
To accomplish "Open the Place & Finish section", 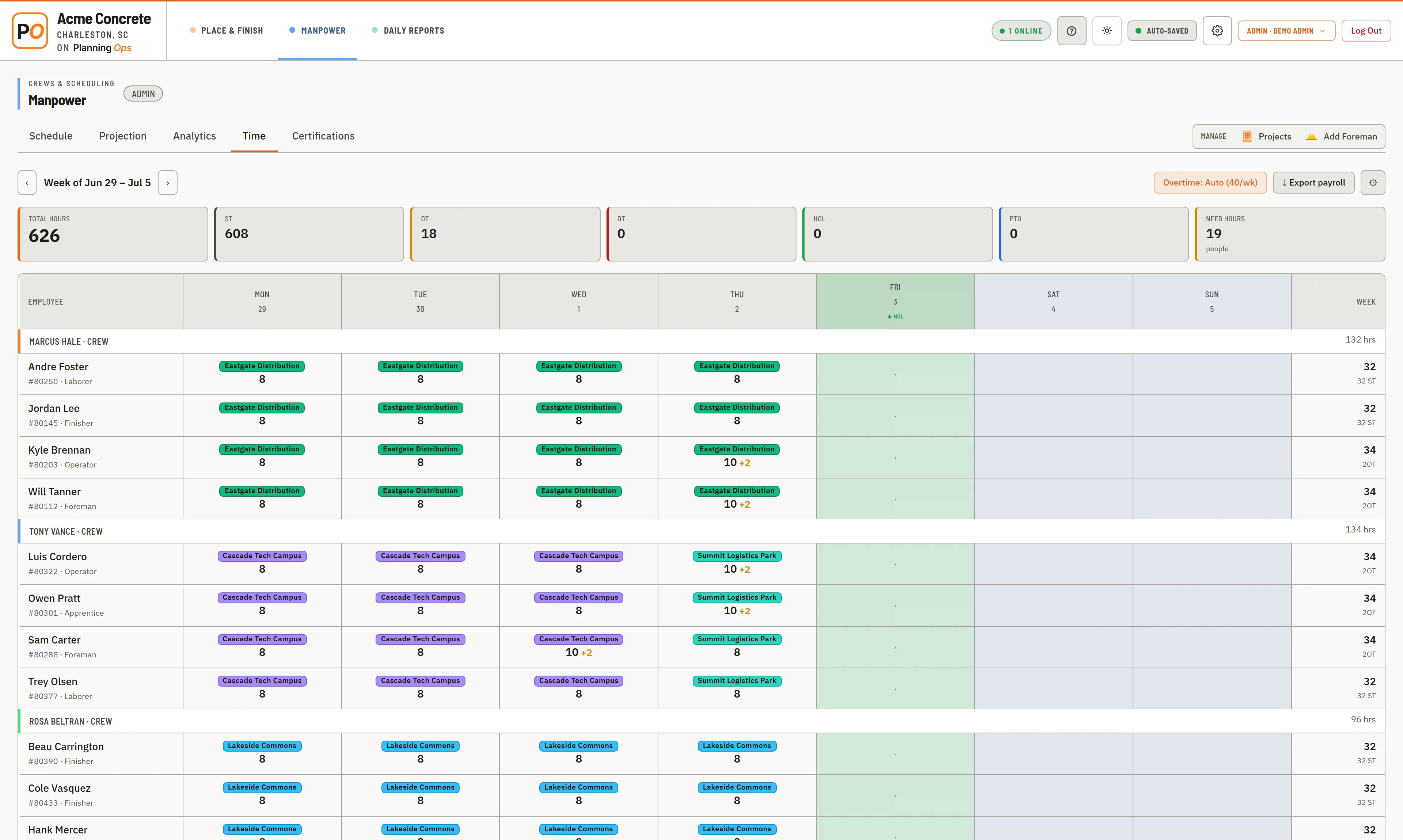I will pos(227,31).
